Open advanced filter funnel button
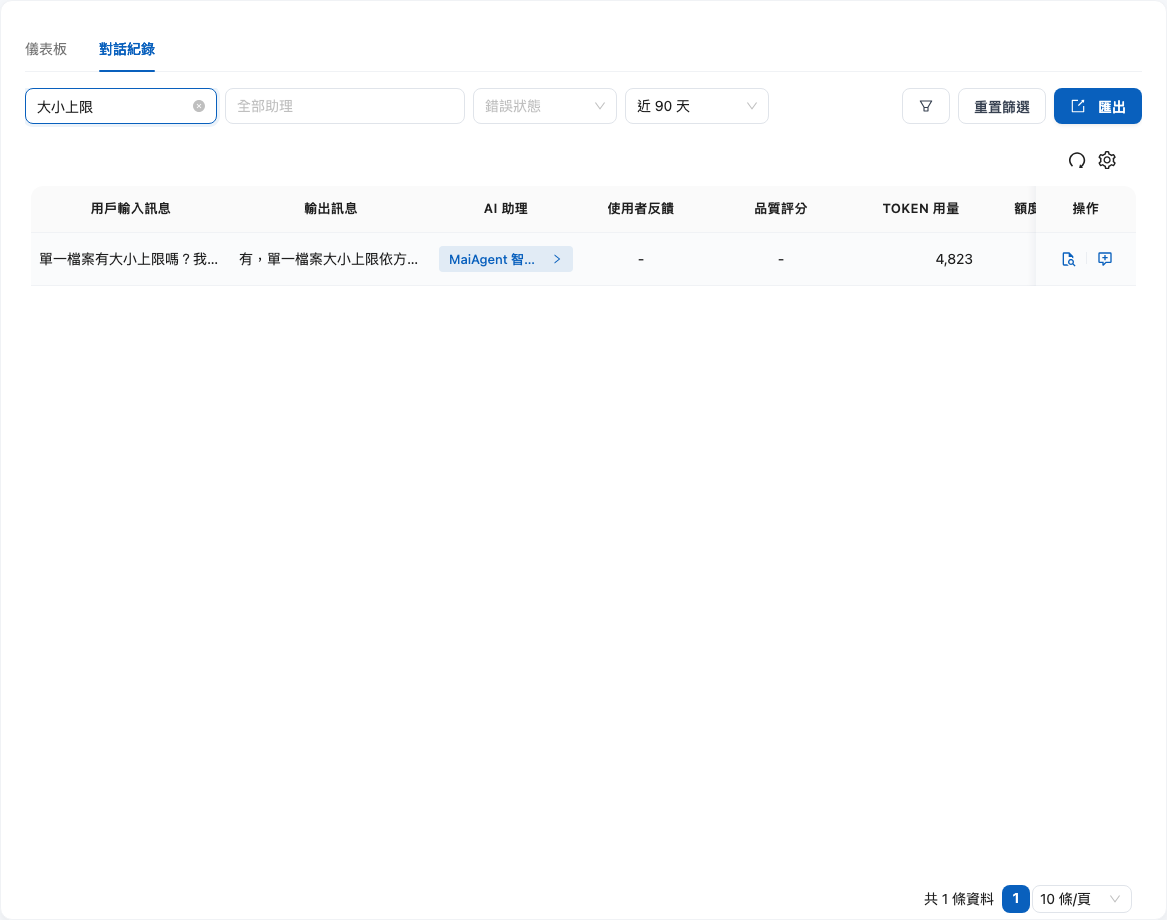Viewport: 1167px width, 920px height. tap(926, 106)
